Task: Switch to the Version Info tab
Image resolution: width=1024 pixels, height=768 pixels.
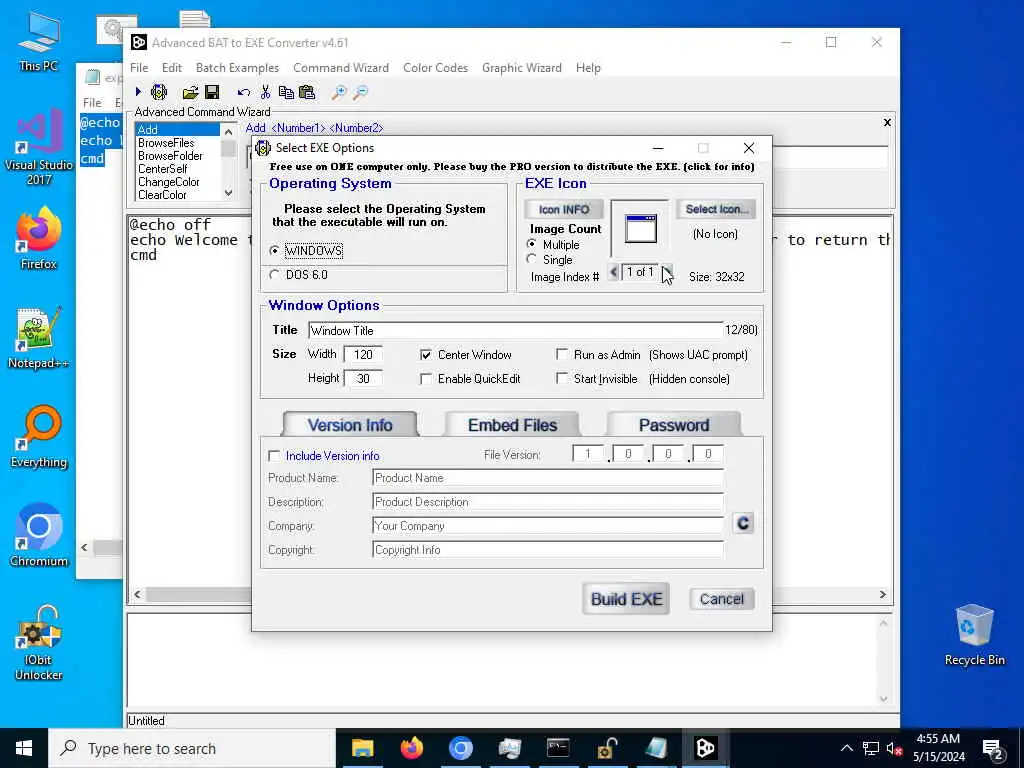Action: [350, 425]
